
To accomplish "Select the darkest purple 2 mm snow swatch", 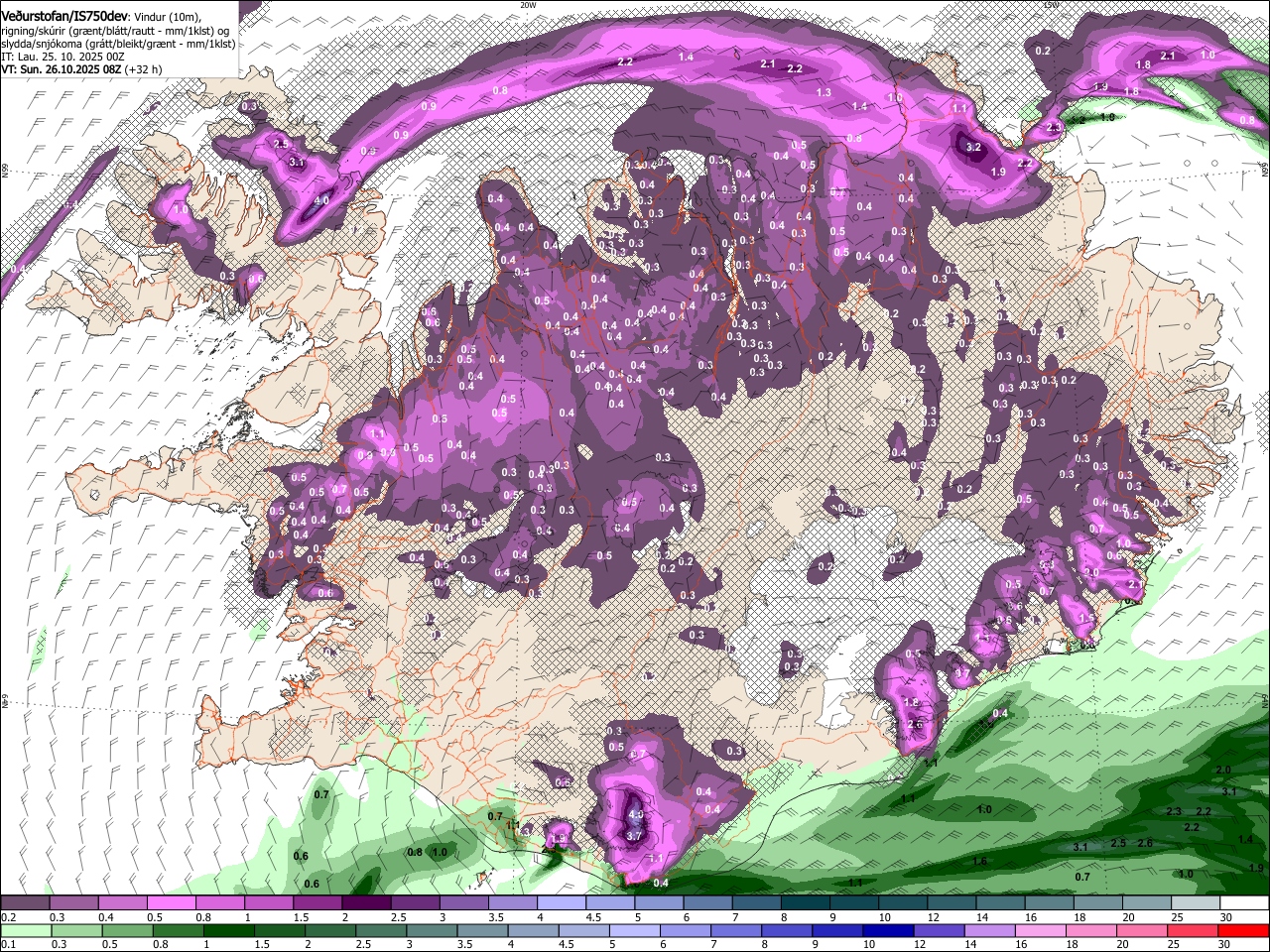I will pyautogui.click(x=367, y=903).
